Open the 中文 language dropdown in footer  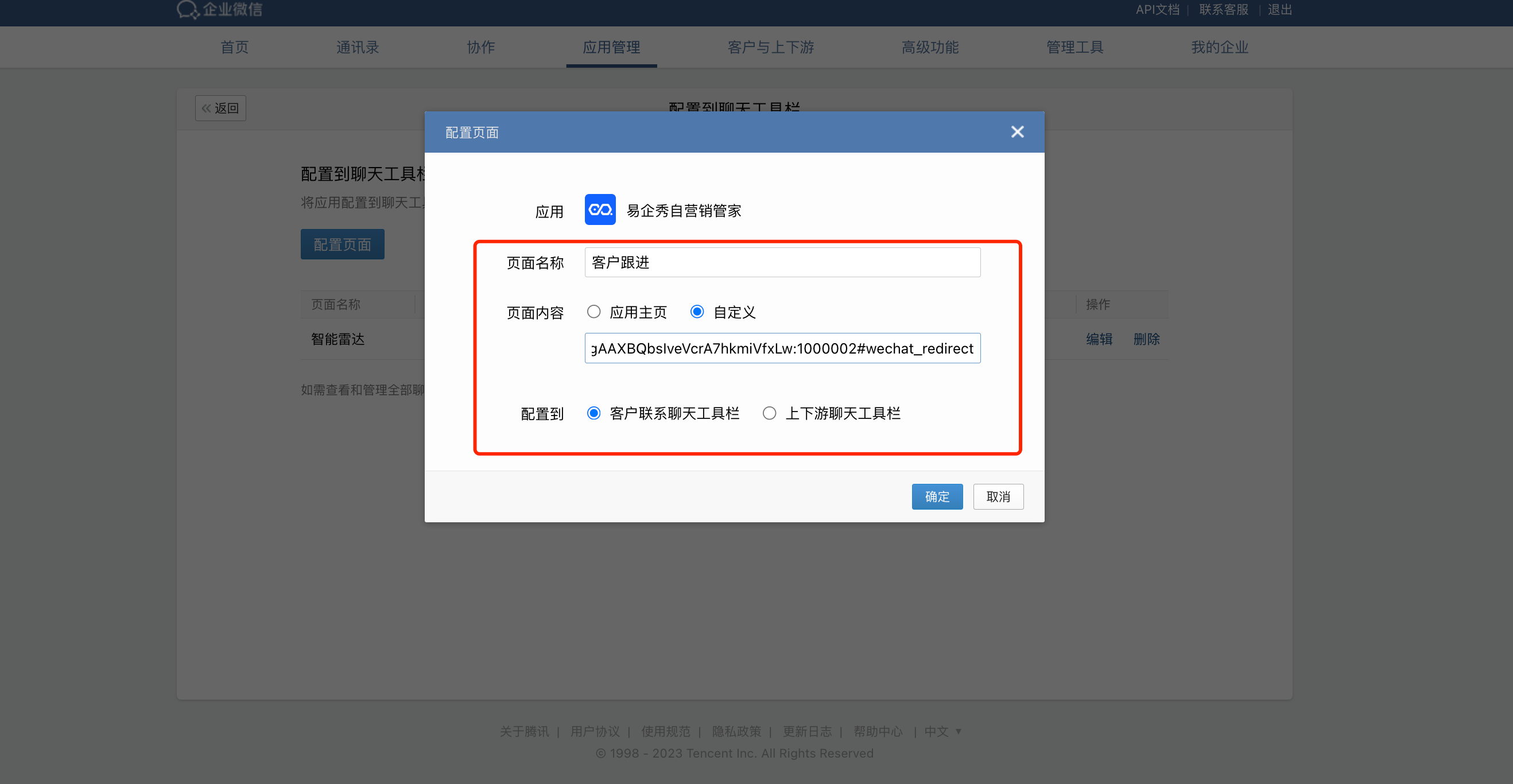[942, 731]
